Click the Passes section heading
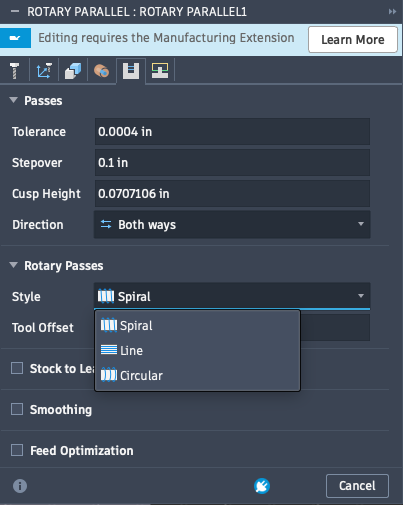Image resolution: width=403 pixels, height=505 pixels. (x=43, y=101)
